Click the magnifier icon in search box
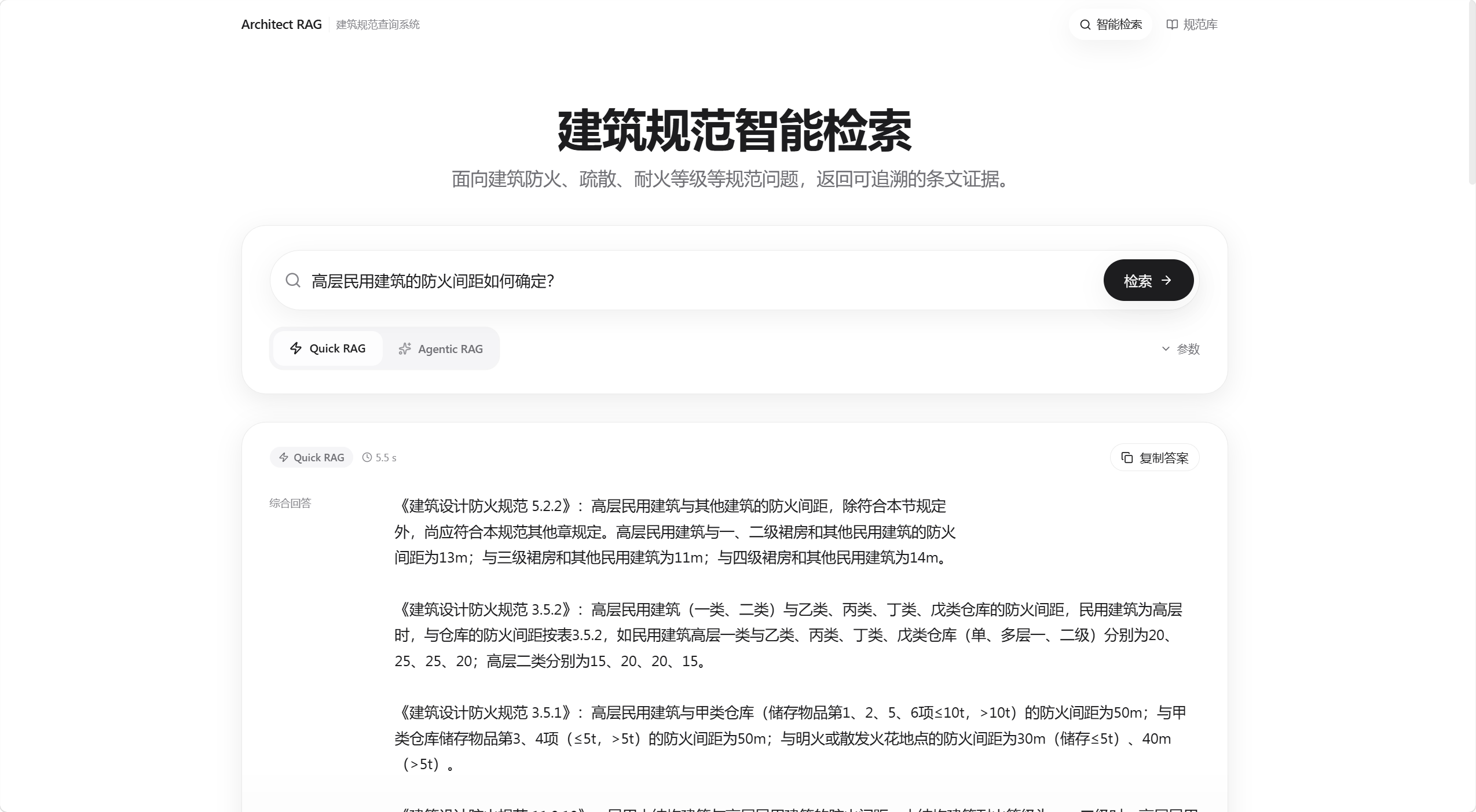The image size is (1476, 812). pyautogui.click(x=293, y=280)
